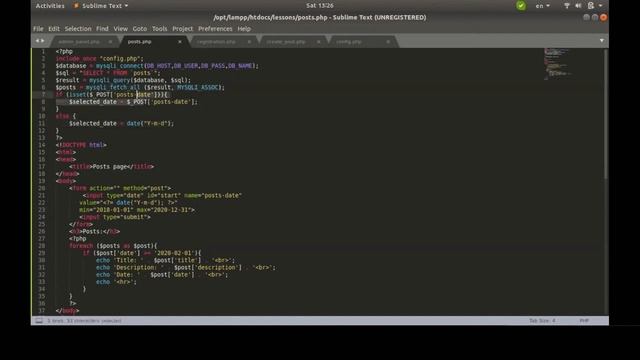Switch to the create_post.php tab
Image resolution: width=640 pixels, height=360 pixels.
pyautogui.click(x=286, y=42)
